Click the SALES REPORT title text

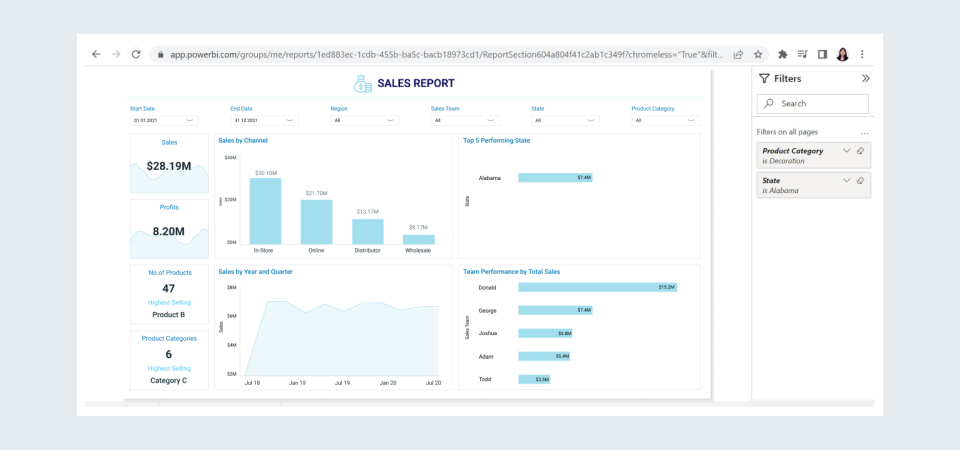click(x=416, y=83)
